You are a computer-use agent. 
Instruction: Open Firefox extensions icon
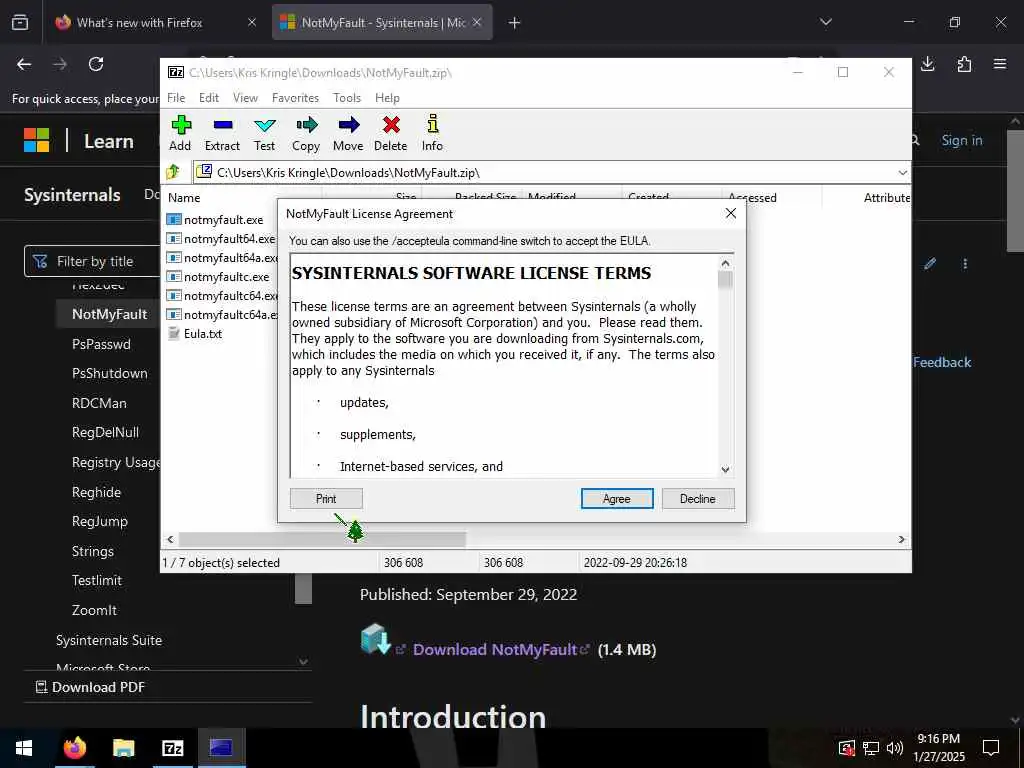[964, 64]
